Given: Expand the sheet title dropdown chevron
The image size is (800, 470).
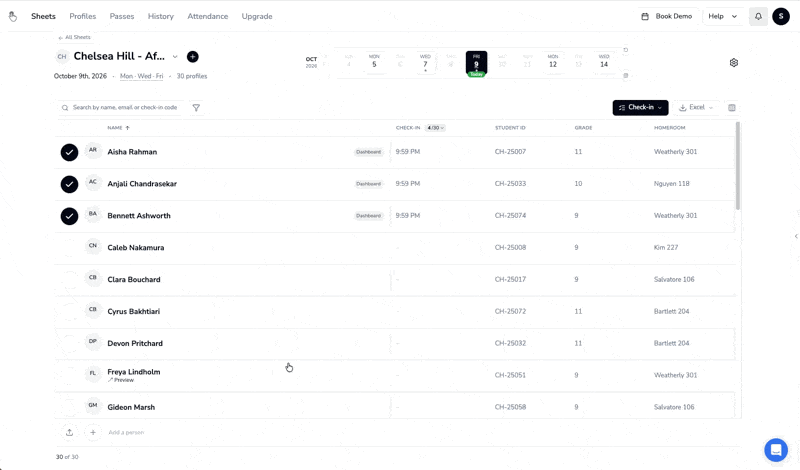Looking at the screenshot, I should [175, 57].
